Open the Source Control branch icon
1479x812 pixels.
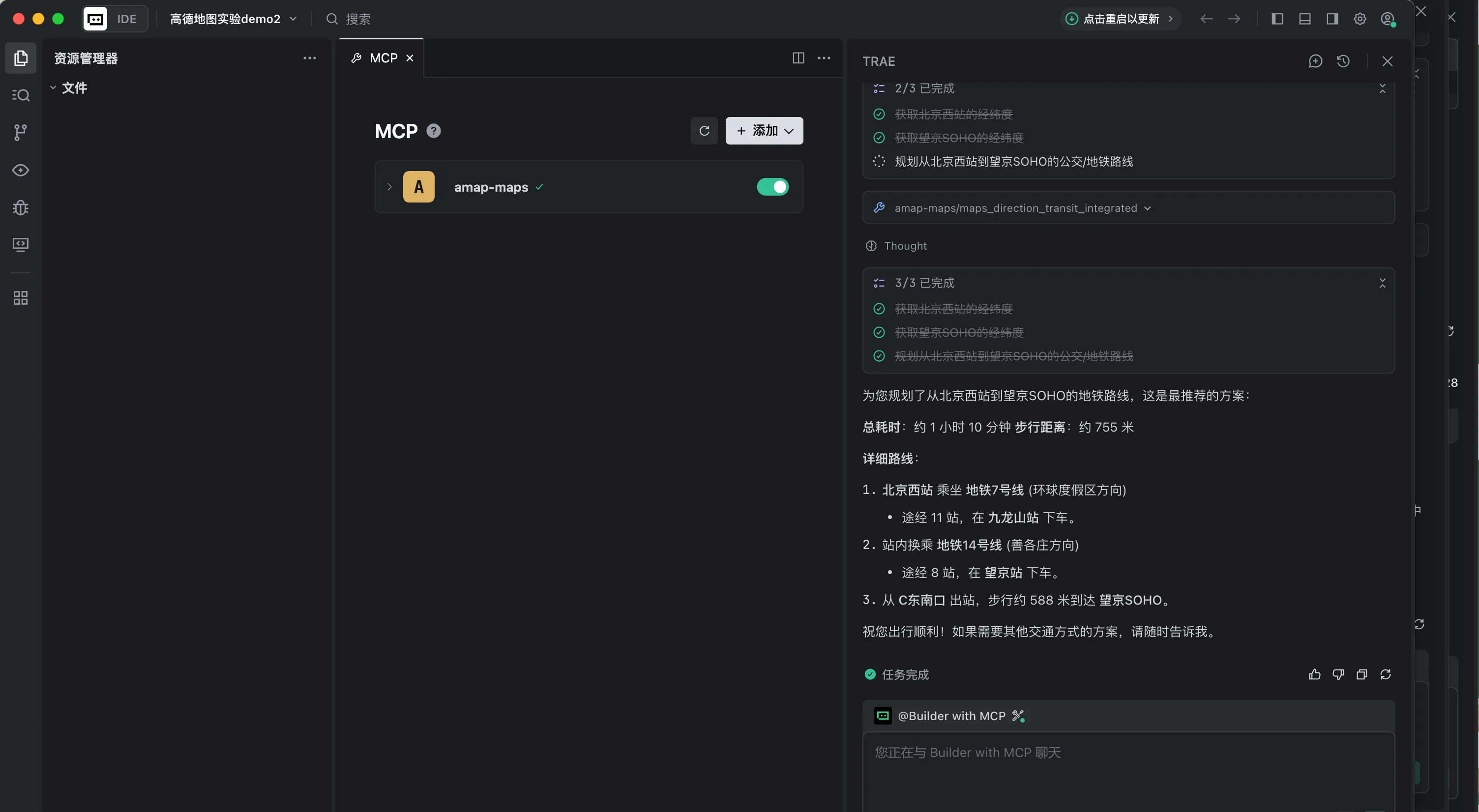tap(21, 133)
